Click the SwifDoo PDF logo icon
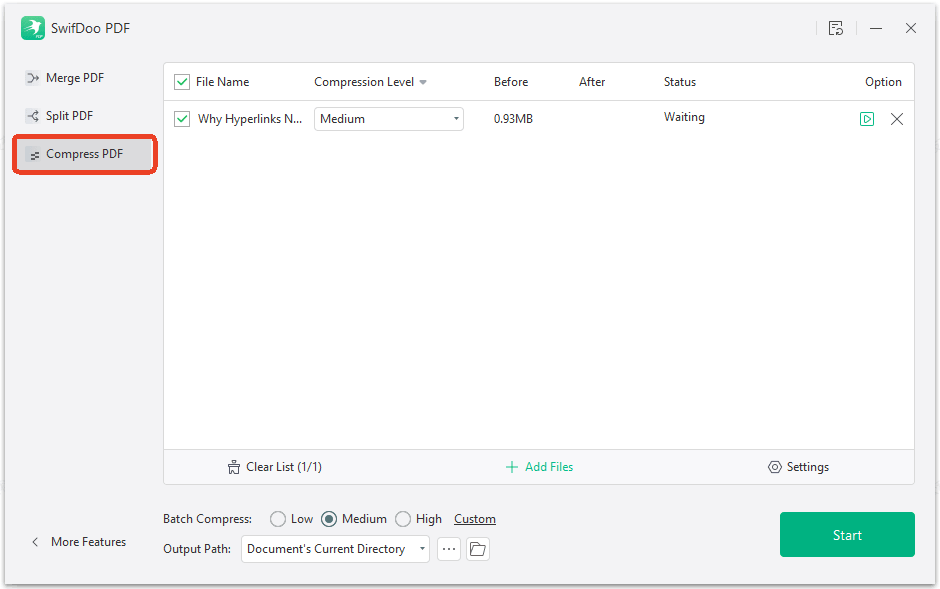This screenshot has width=940, height=589. click(x=32, y=28)
